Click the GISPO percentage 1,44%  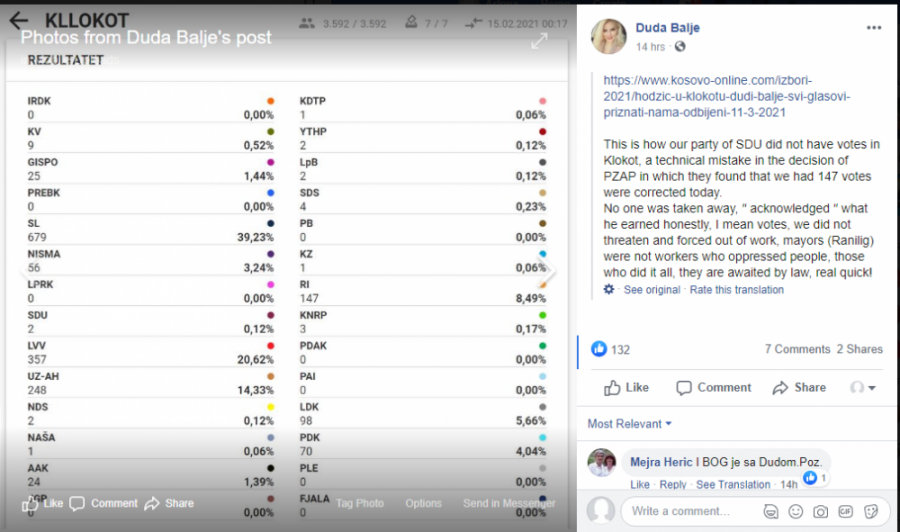click(259, 176)
